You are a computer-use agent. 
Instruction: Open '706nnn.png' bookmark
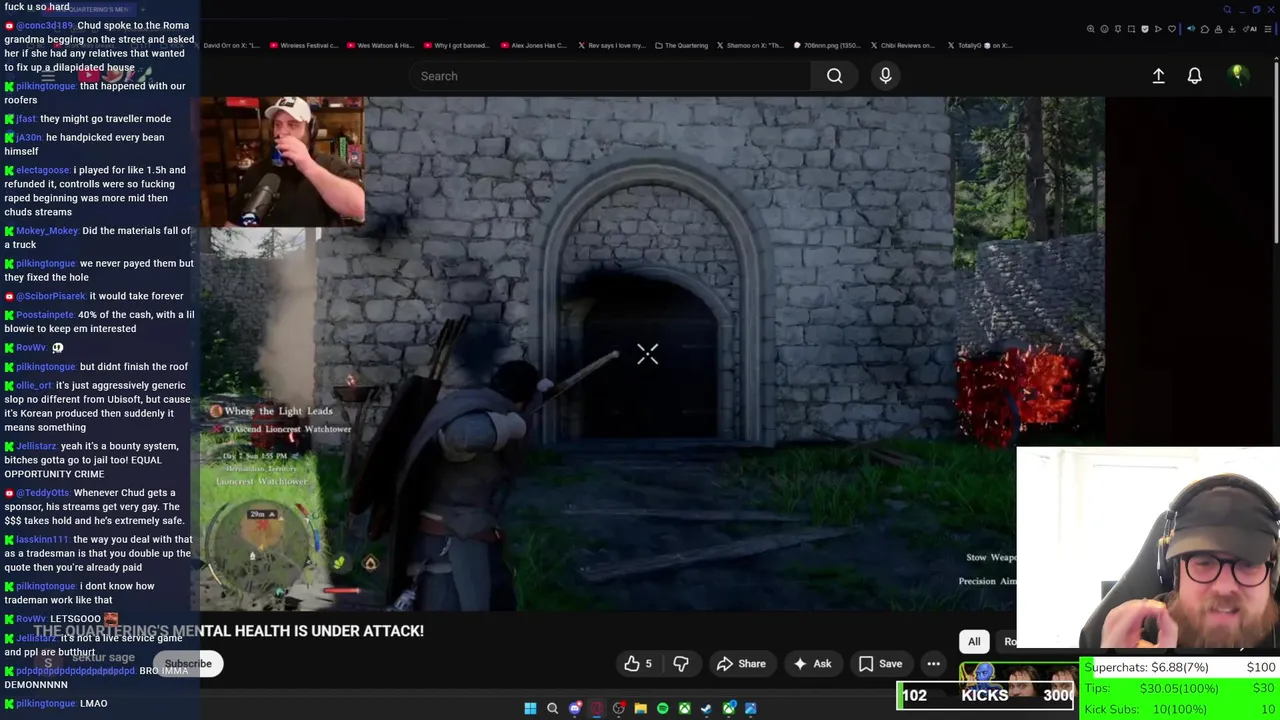point(827,45)
